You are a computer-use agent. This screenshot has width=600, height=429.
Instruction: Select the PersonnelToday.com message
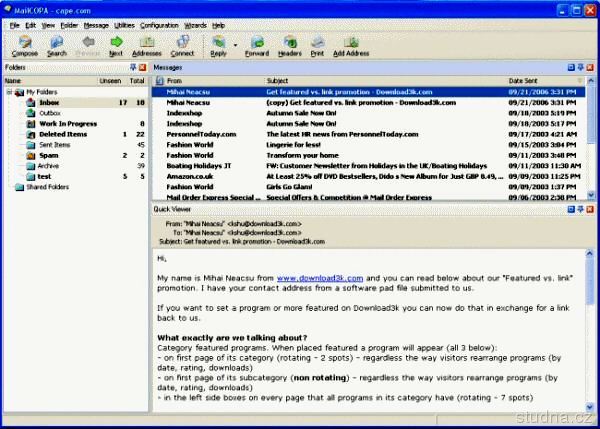pyautogui.click(x=369, y=134)
